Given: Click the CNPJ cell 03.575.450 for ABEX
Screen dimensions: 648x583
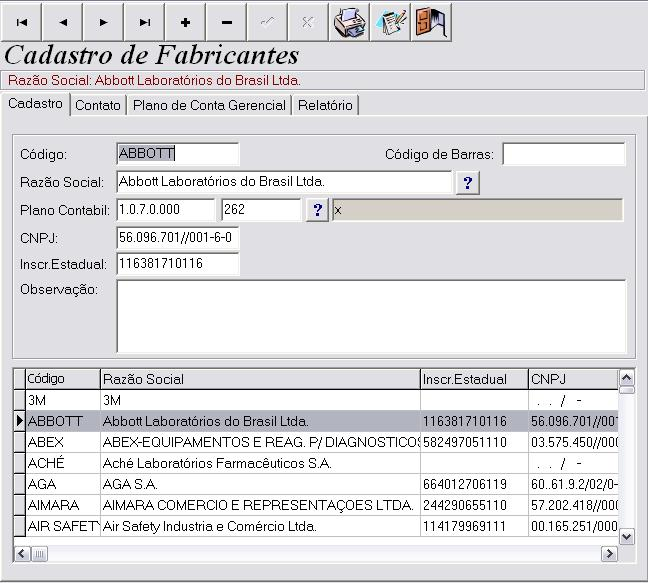Looking at the screenshot, I should 573,443.
